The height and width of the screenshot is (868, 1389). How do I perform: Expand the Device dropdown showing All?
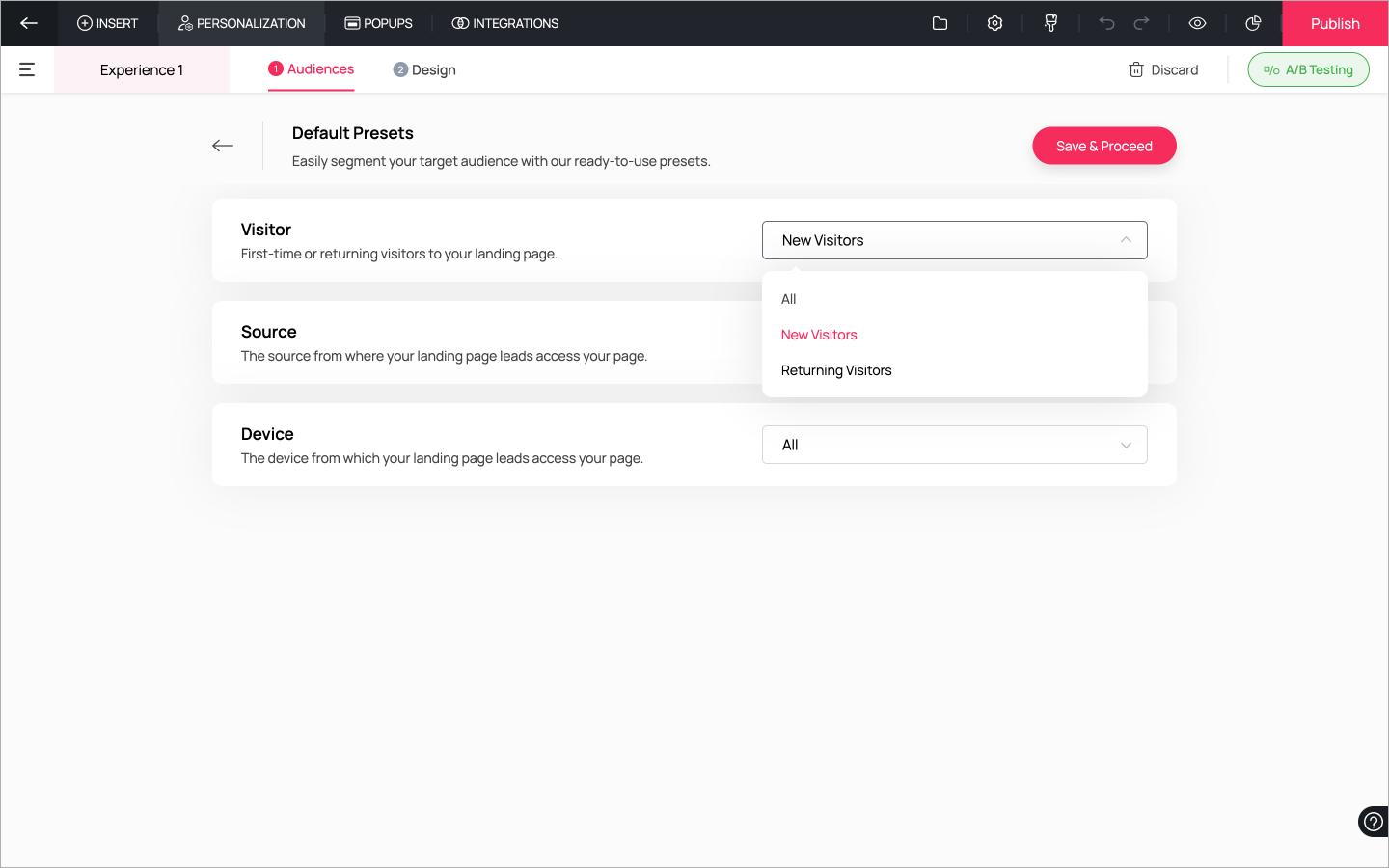954,445
